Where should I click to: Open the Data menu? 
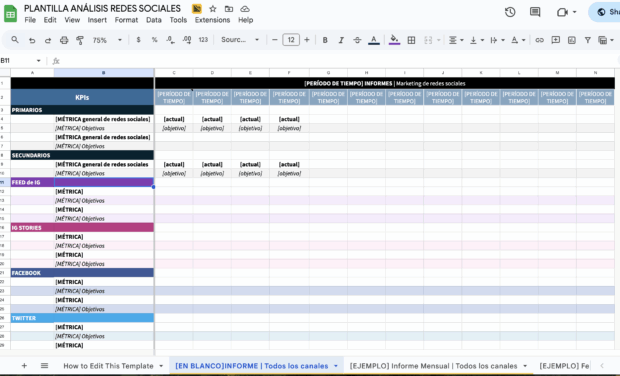point(154,20)
